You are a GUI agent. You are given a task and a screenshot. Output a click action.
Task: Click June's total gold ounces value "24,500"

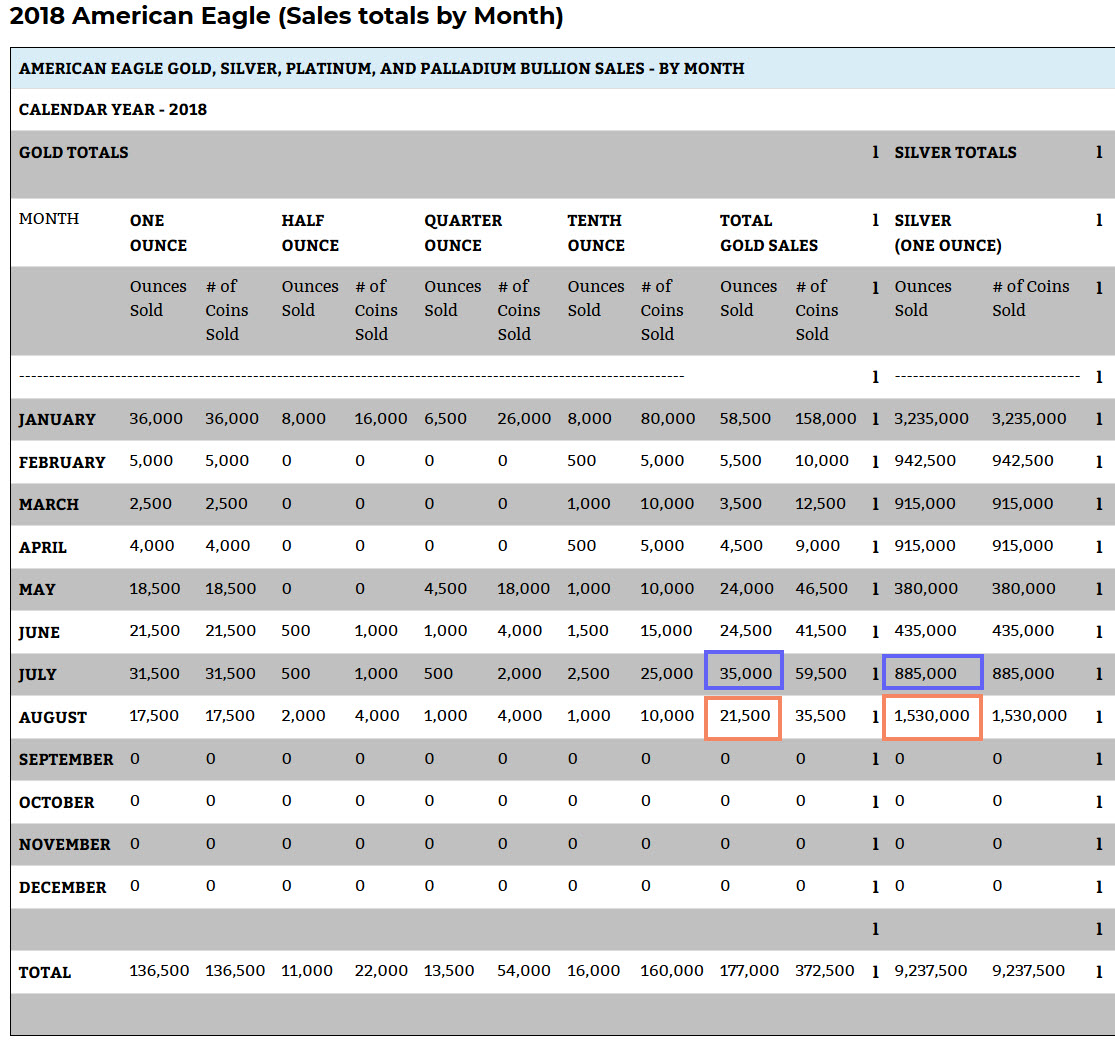pyautogui.click(x=746, y=631)
